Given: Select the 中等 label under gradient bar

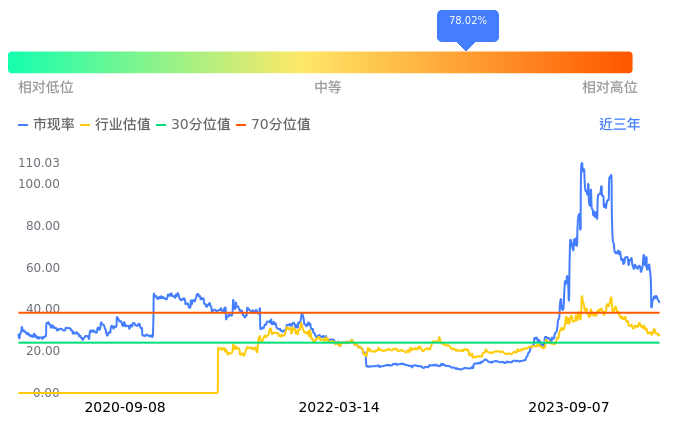Looking at the screenshot, I should point(328,88).
